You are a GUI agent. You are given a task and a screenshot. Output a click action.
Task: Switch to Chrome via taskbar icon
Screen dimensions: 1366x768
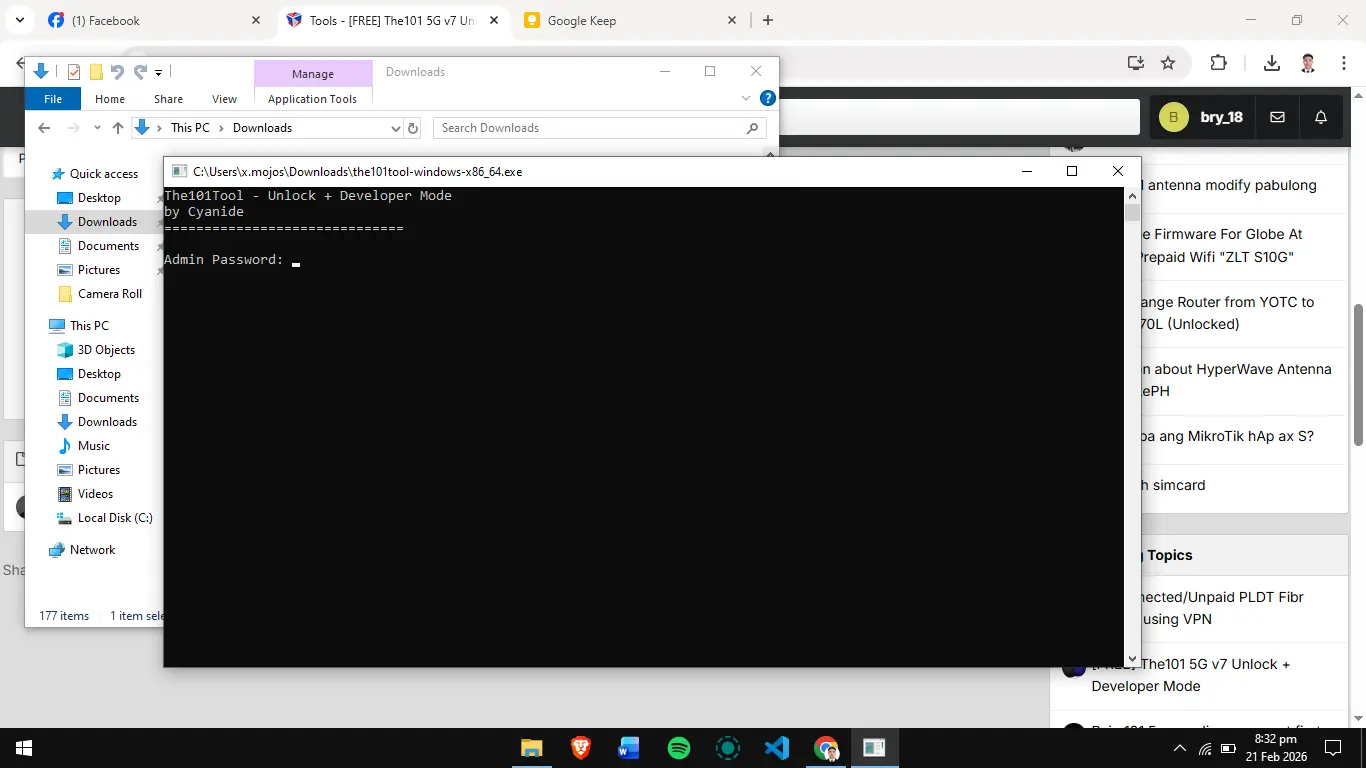(x=826, y=748)
